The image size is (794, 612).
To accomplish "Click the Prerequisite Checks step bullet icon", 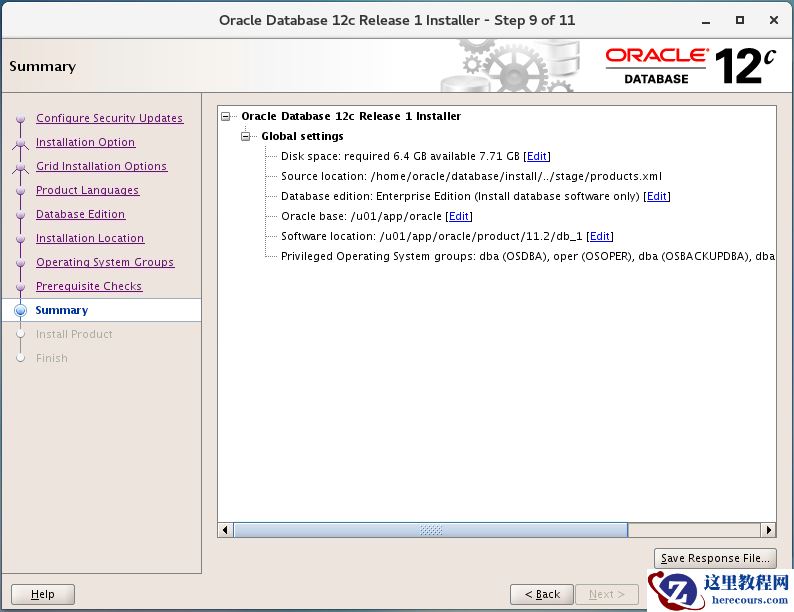I will (20, 287).
